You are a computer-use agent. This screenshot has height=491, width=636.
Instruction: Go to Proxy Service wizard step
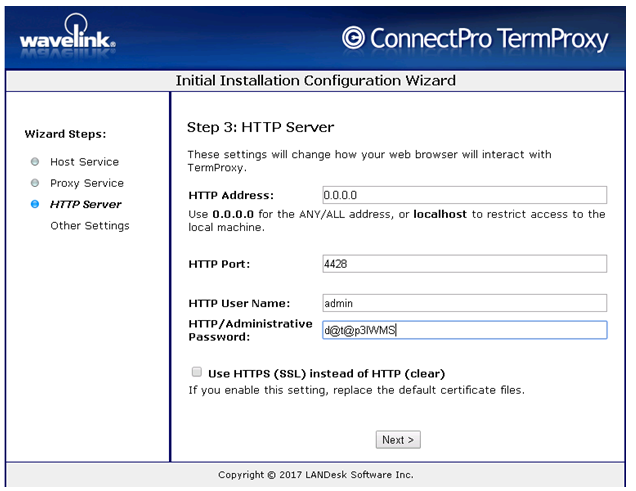coord(87,183)
